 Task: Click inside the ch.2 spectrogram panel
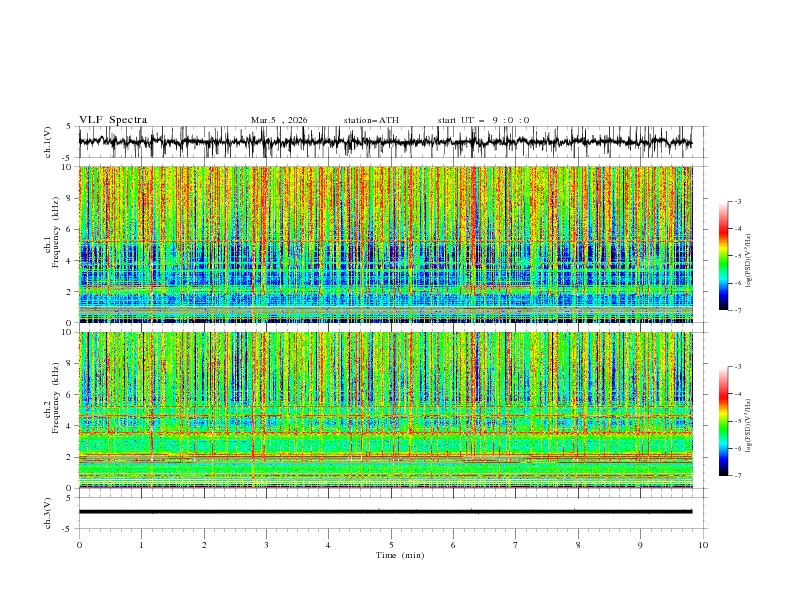(x=385, y=410)
